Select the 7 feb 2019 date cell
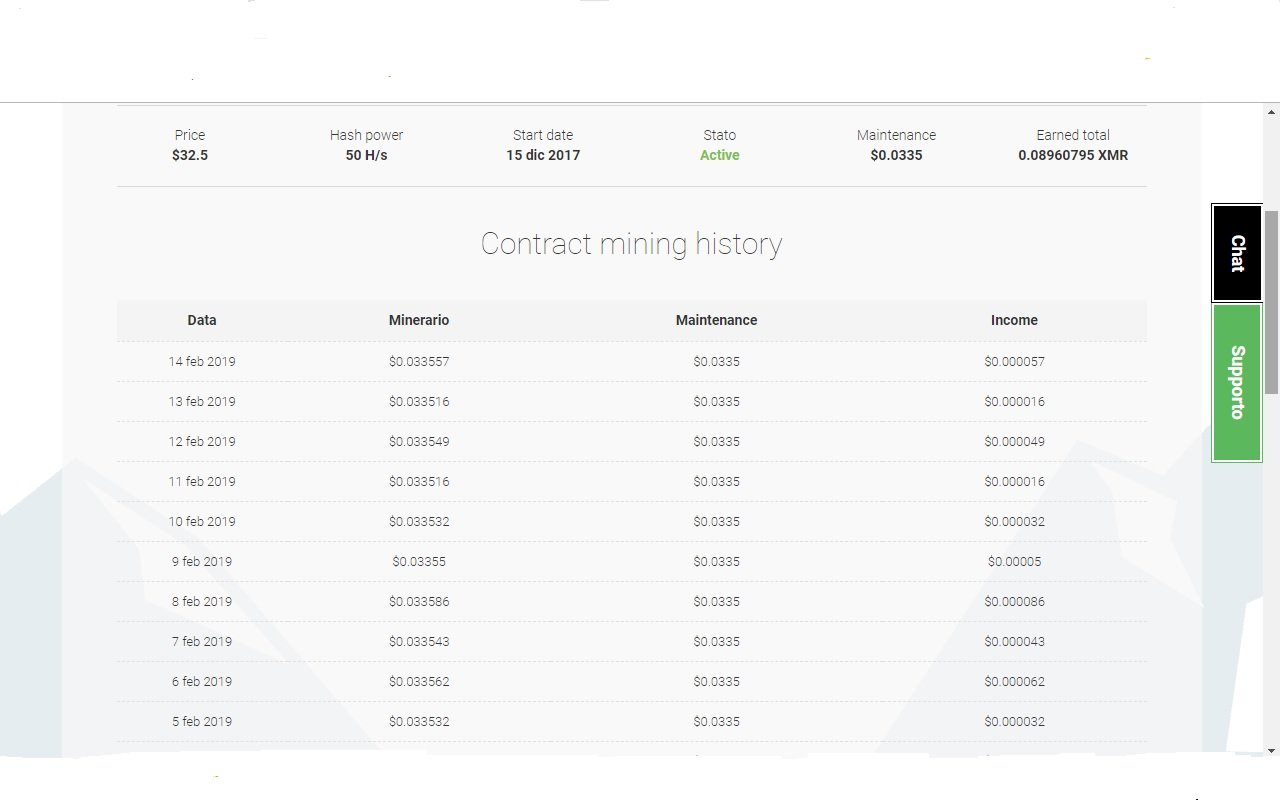 (x=202, y=641)
